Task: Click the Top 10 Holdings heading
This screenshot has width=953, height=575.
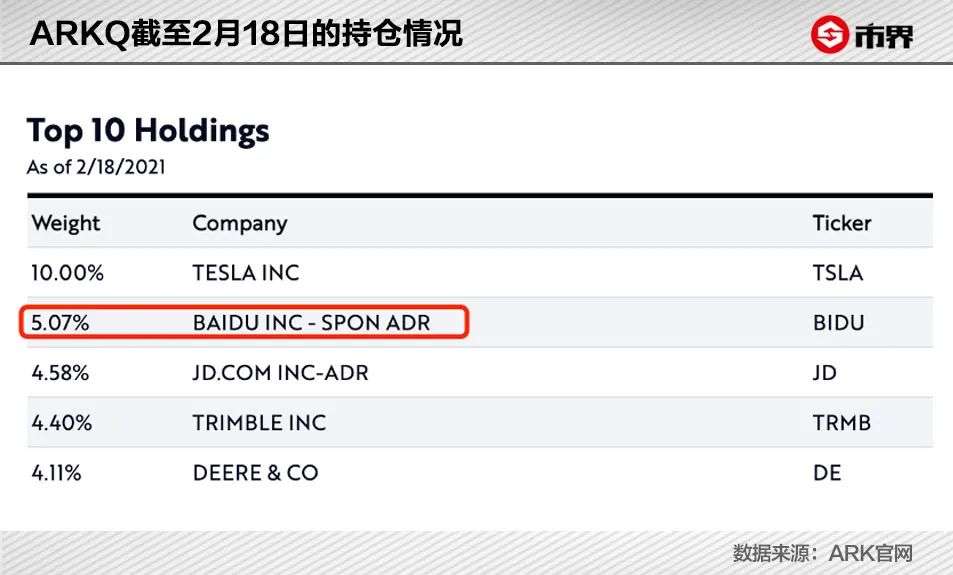Action: (148, 131)
